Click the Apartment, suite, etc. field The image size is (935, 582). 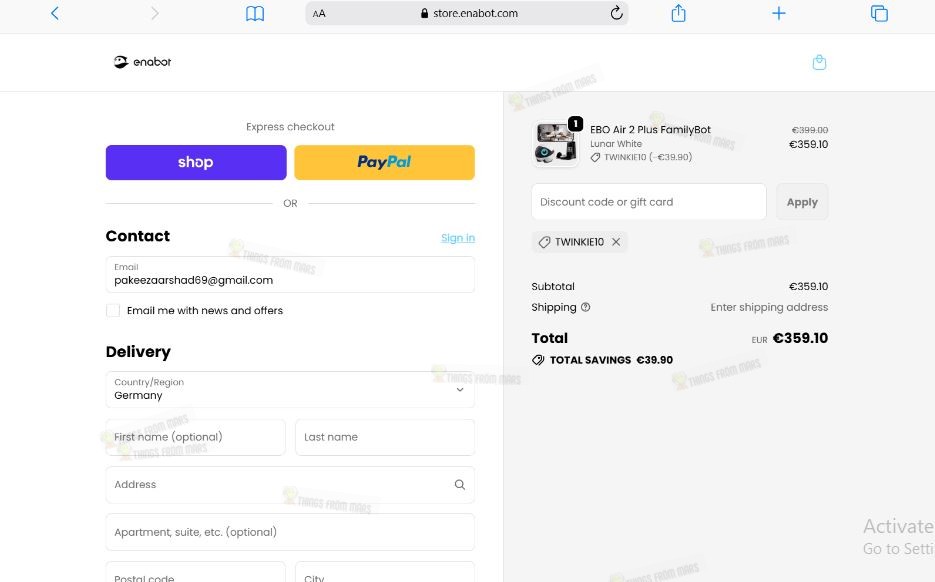[290, 532]
